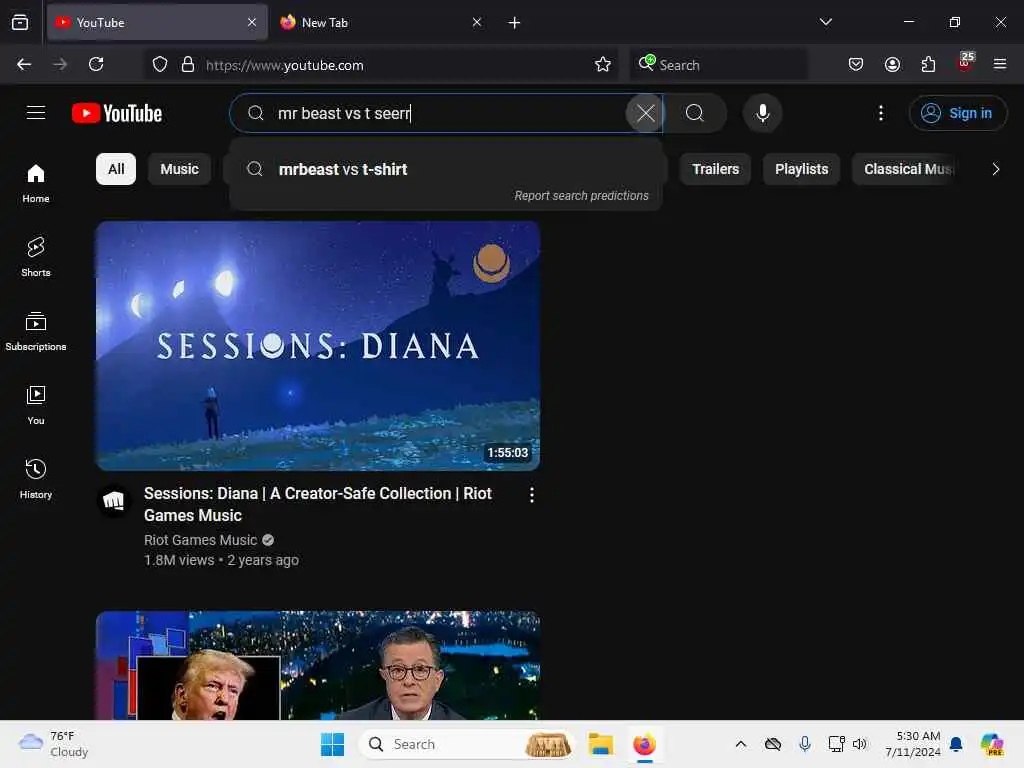
Task: Show hidden system tray icons
Action: [741, 744]
